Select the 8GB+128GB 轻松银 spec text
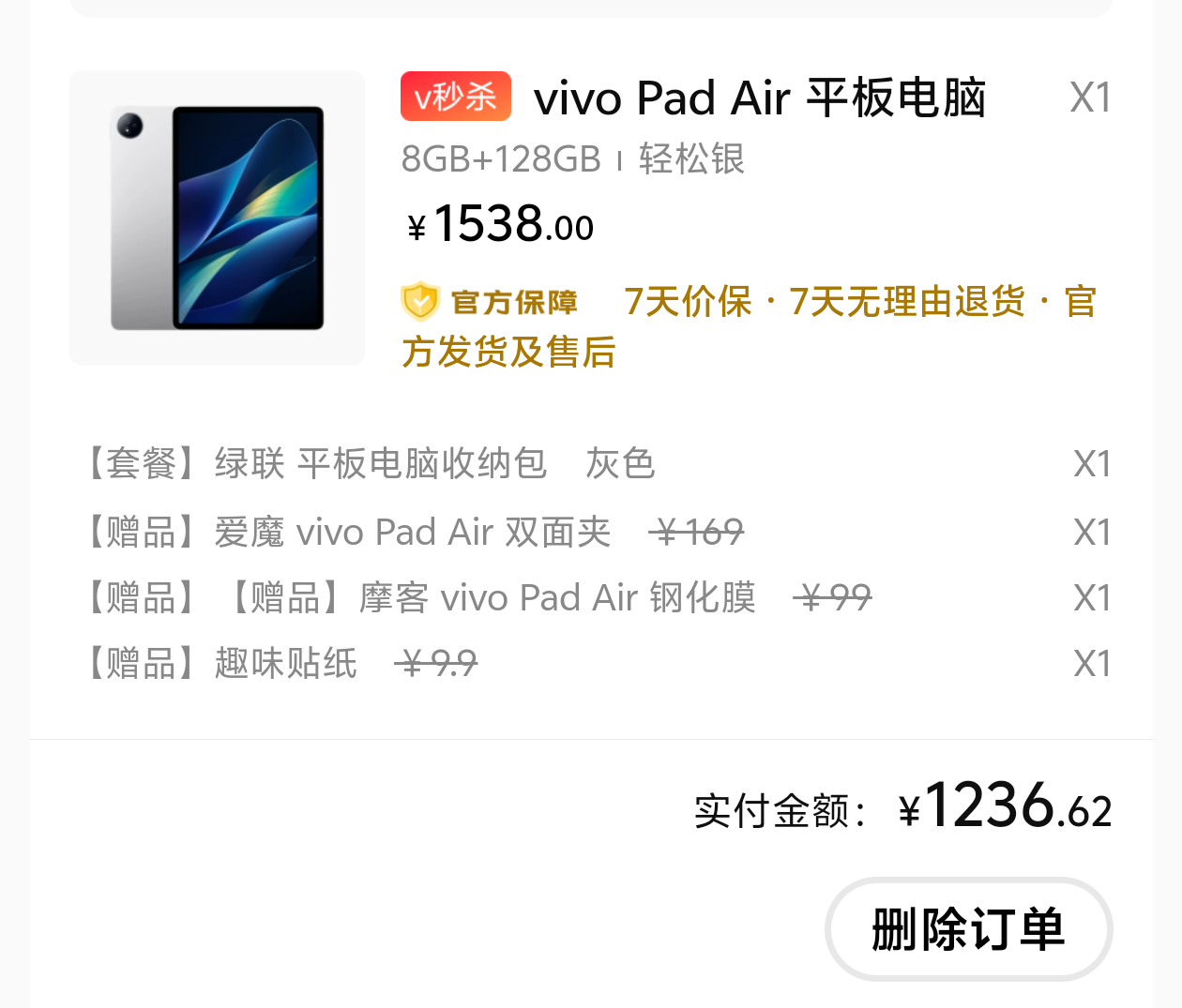The height and width of the screenshot is (1008, 1182). coord(572,159)
